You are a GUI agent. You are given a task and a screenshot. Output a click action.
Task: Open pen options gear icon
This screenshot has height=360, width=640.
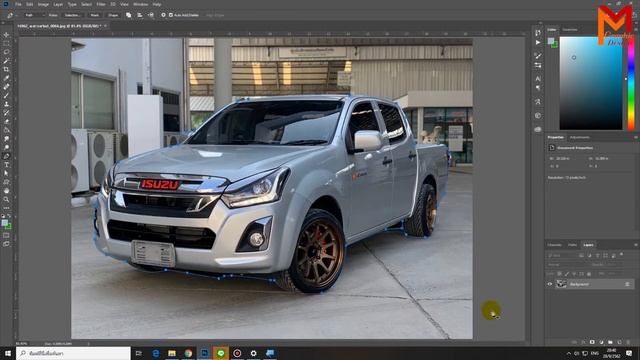click(x=163, y=15)
